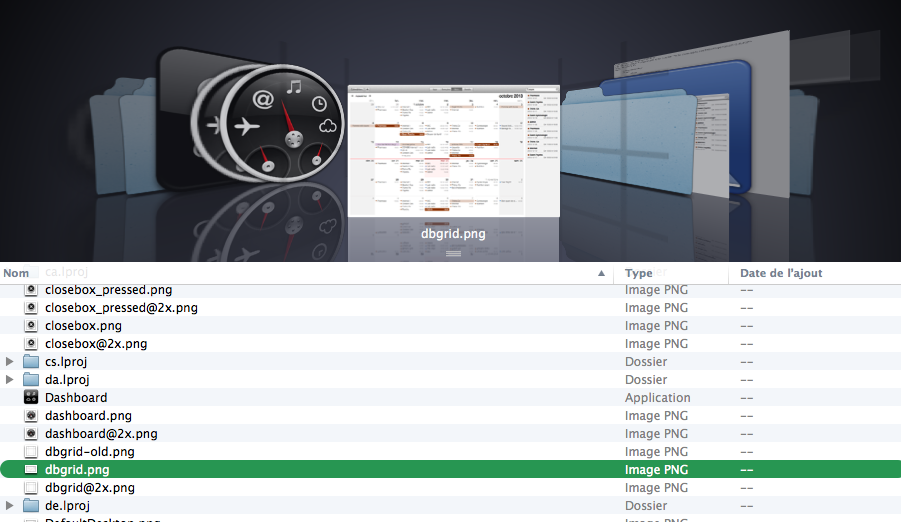Click the Dossier type of de.lproj row

[646, 505]
